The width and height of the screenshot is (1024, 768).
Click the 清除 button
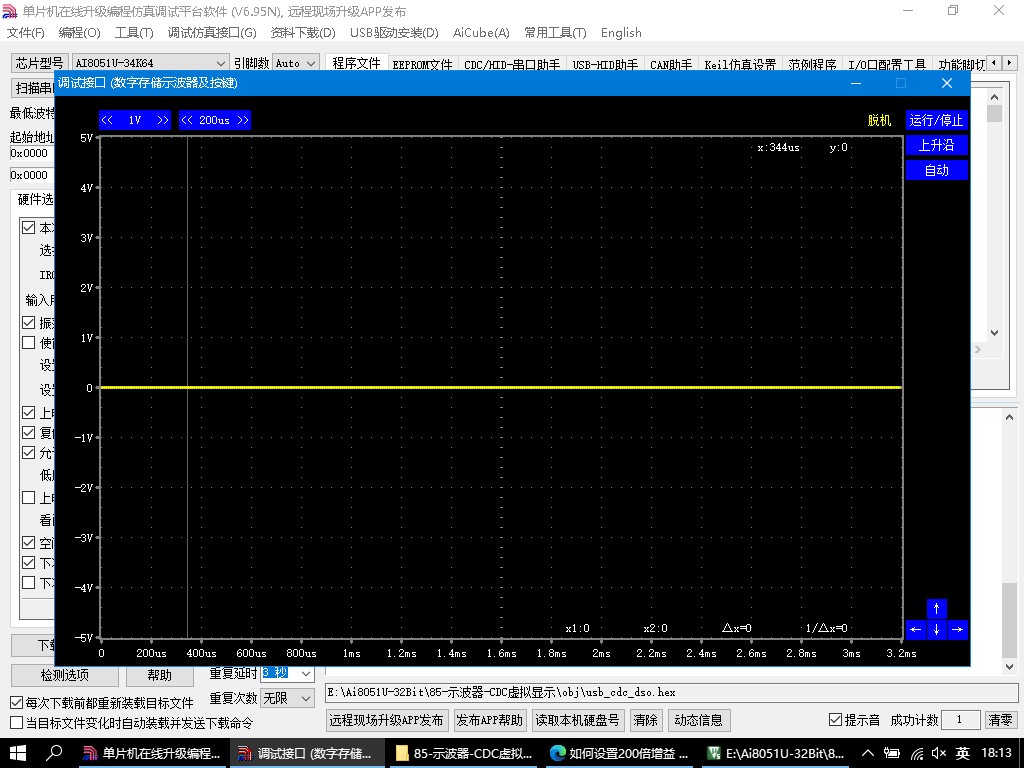pos(645,720)
